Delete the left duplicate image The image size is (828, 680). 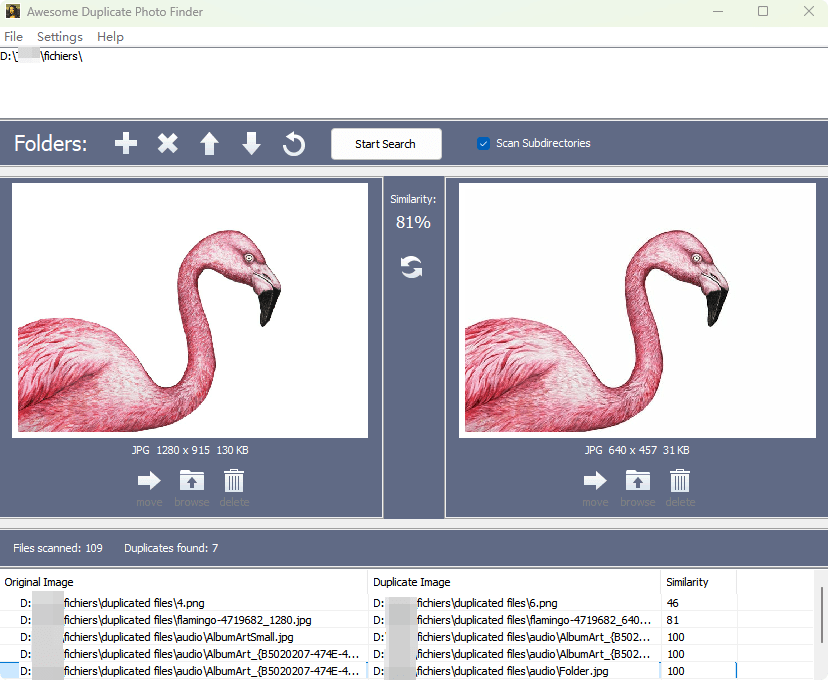pyautogui.click(x=234, y=483)
